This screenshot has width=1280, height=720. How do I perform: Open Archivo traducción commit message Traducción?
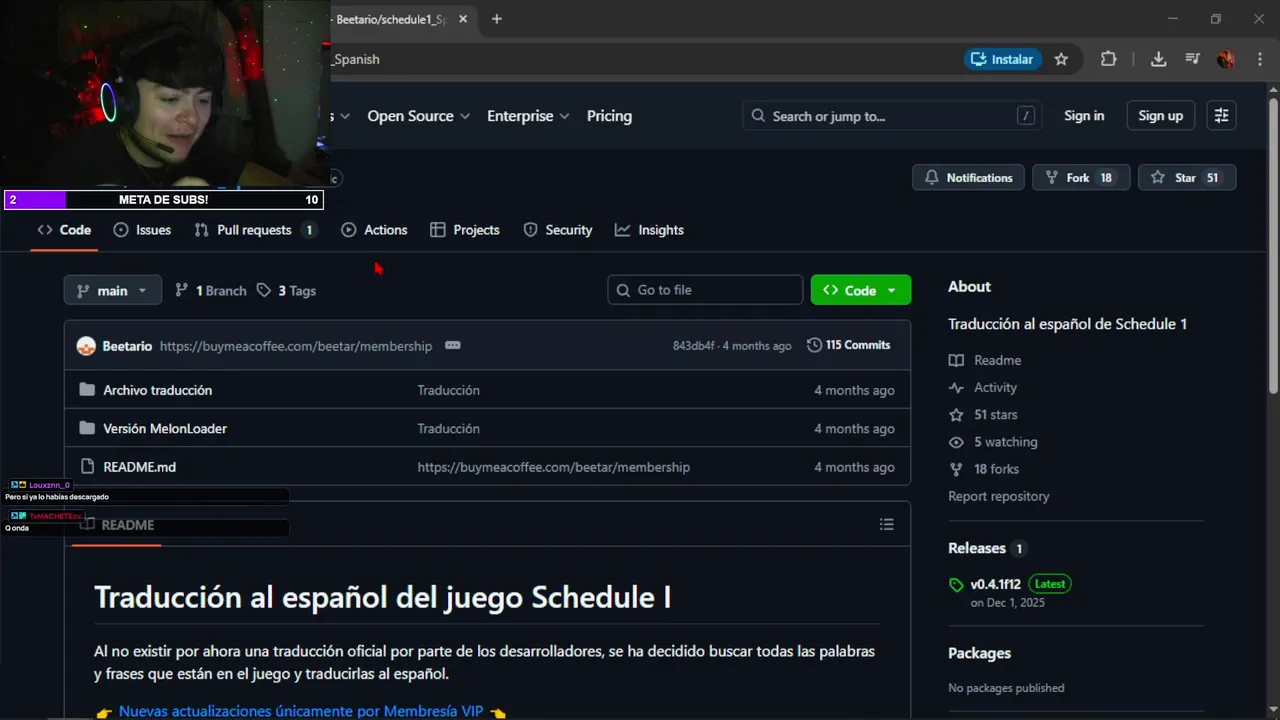click(448, 390)
